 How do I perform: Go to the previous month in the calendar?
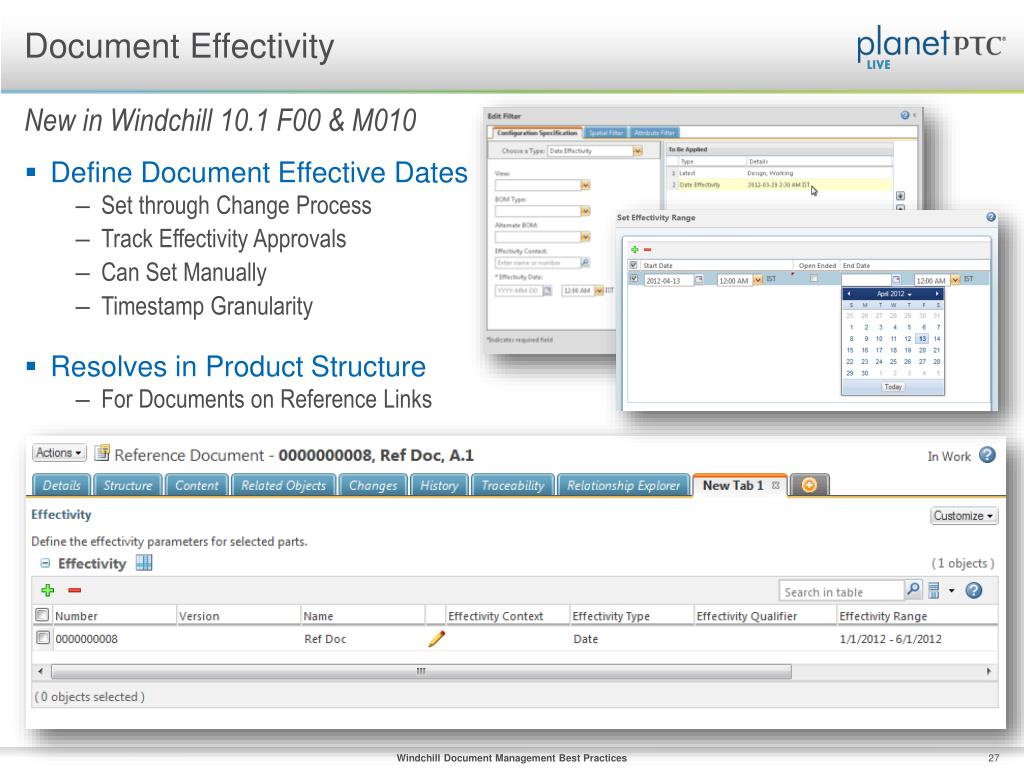tap(848, 294)
